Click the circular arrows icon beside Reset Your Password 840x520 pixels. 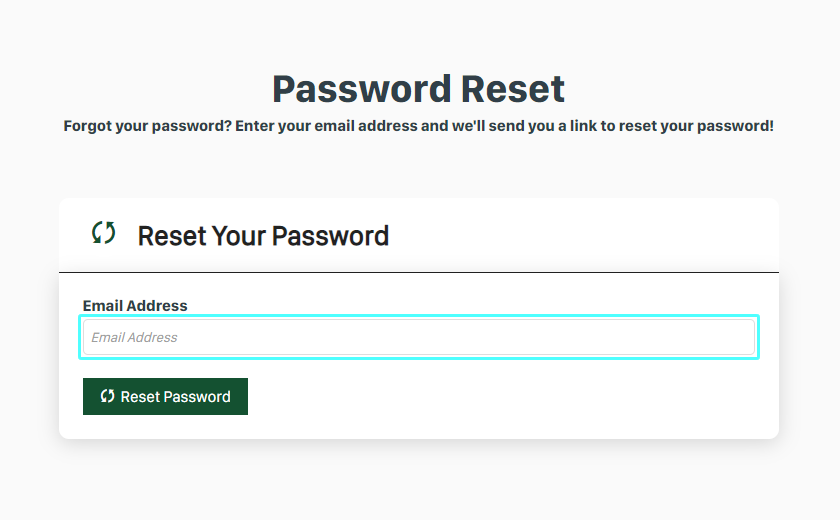pyautogui.click(x=103, y=233)
